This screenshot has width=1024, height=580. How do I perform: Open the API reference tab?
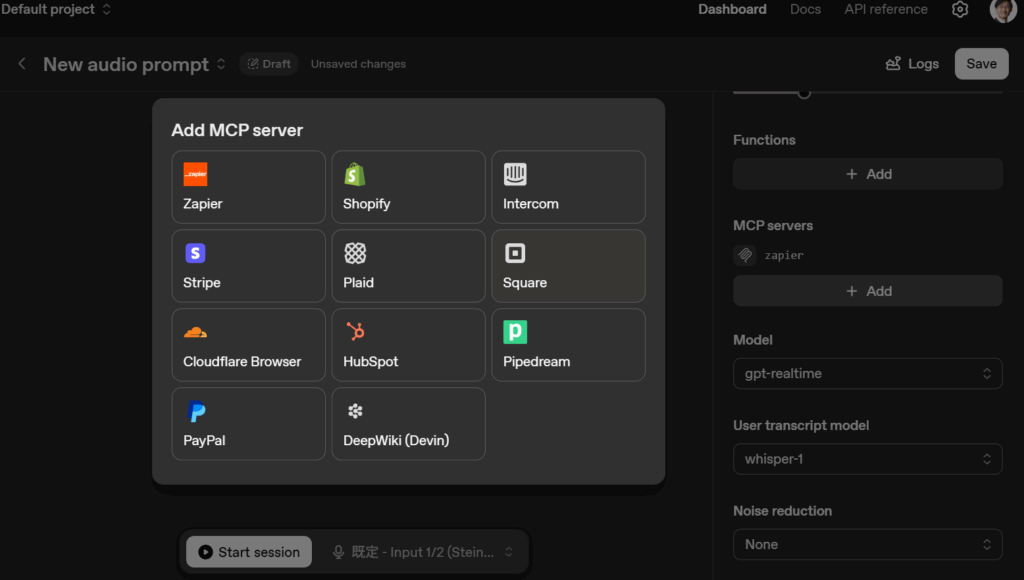[x=886, y=10]
